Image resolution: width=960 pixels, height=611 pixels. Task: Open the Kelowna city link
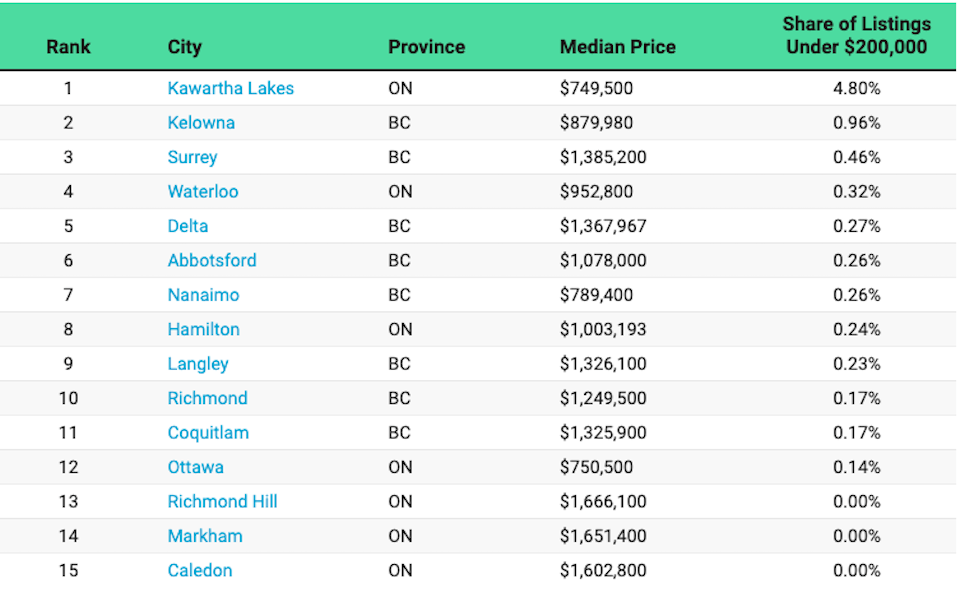coord(201,122)
